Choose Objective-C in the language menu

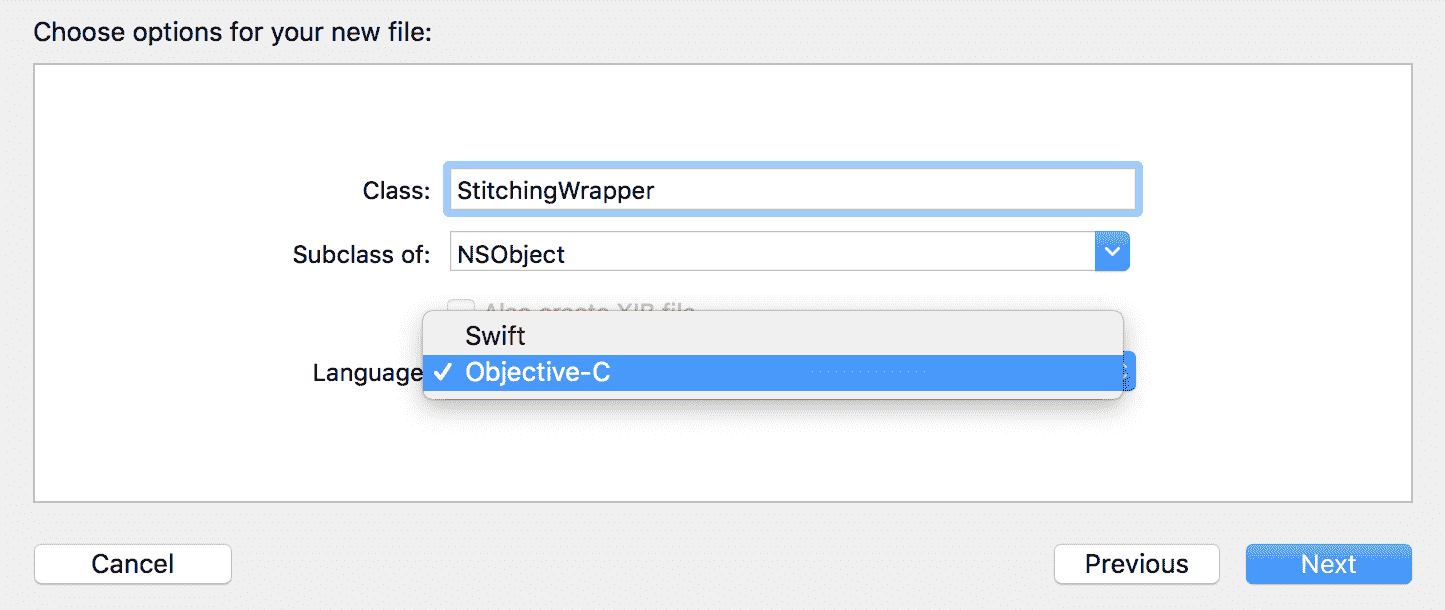coord(538,373)
